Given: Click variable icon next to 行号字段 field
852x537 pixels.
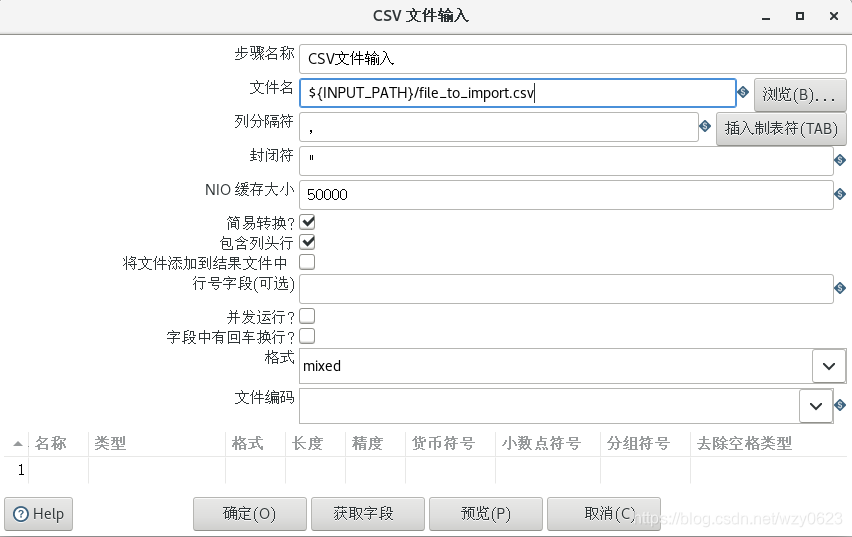Looking at the screenshot, I should tap(840, 288).
